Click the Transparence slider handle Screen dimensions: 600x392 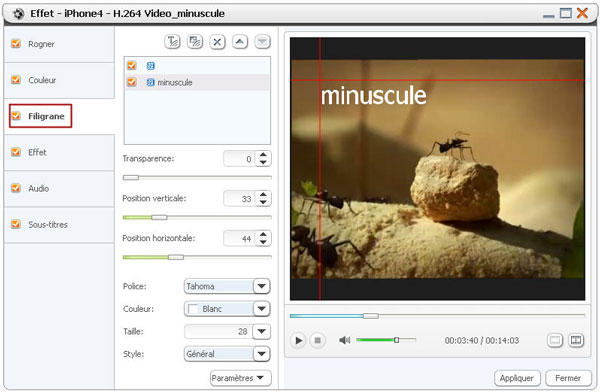[x=131, y=178]
